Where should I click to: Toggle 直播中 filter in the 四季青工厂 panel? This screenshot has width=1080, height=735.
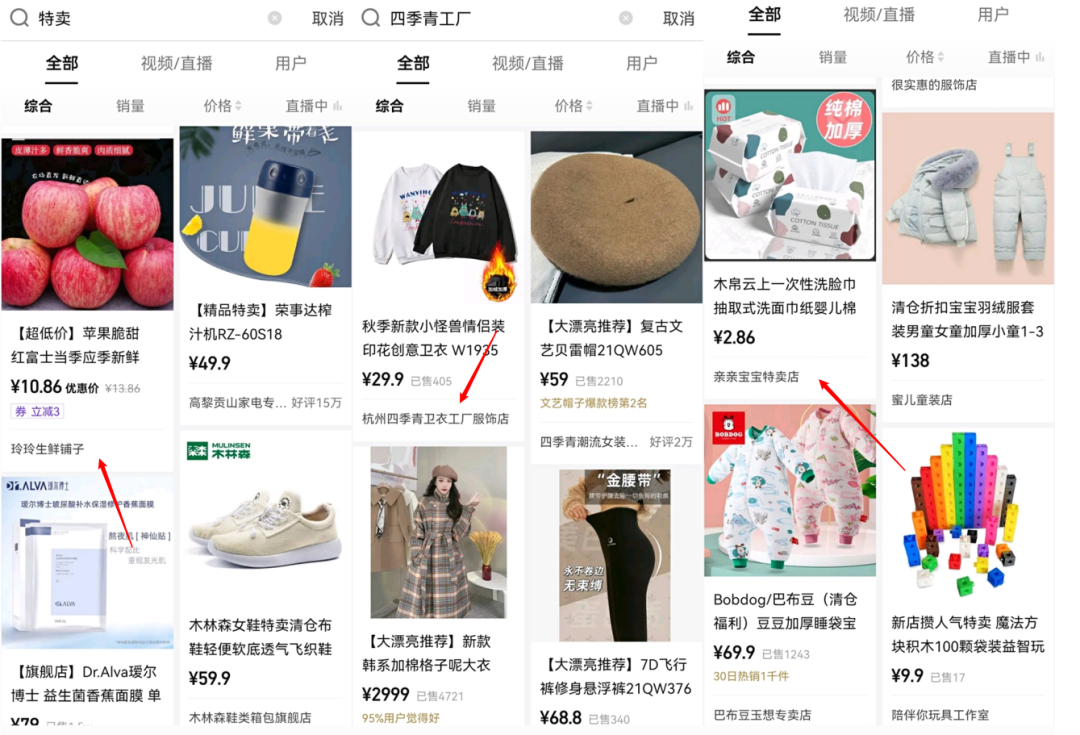(664, 105)
